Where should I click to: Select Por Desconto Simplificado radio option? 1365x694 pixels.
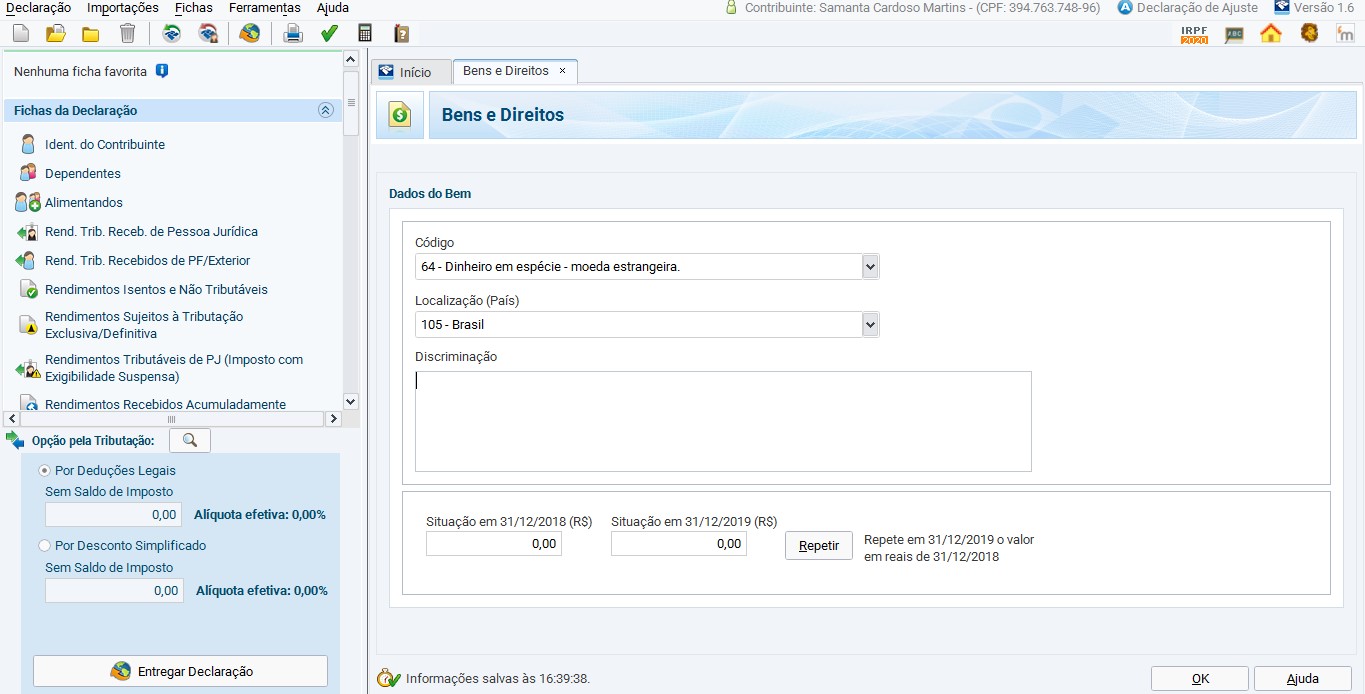tap(44, 545)
